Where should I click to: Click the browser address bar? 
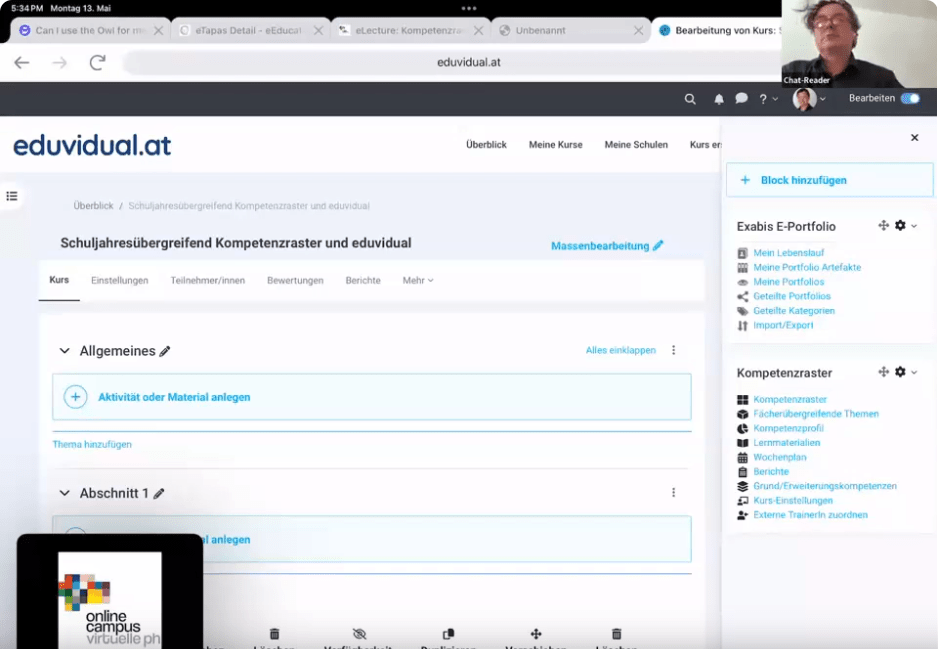tap(468, 62)
